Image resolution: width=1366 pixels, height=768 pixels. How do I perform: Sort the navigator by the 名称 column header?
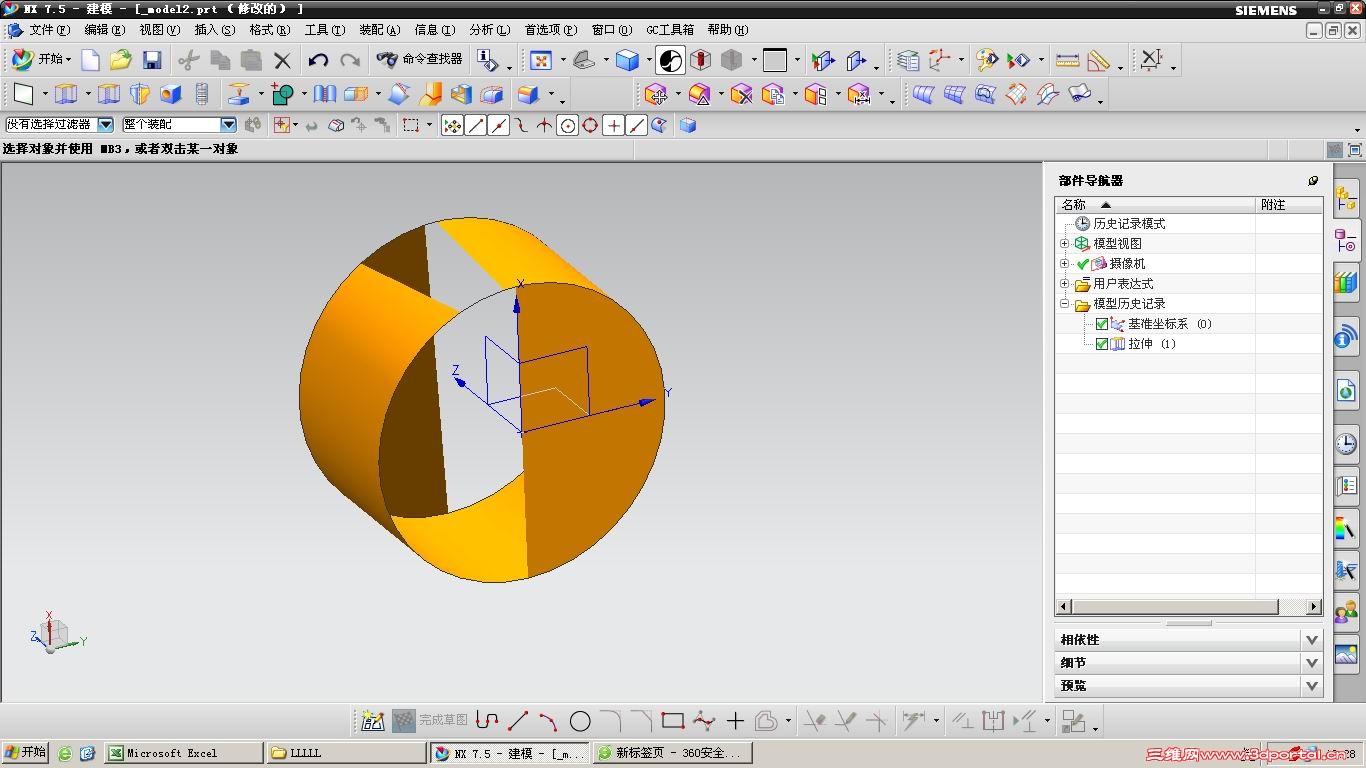1155,205
